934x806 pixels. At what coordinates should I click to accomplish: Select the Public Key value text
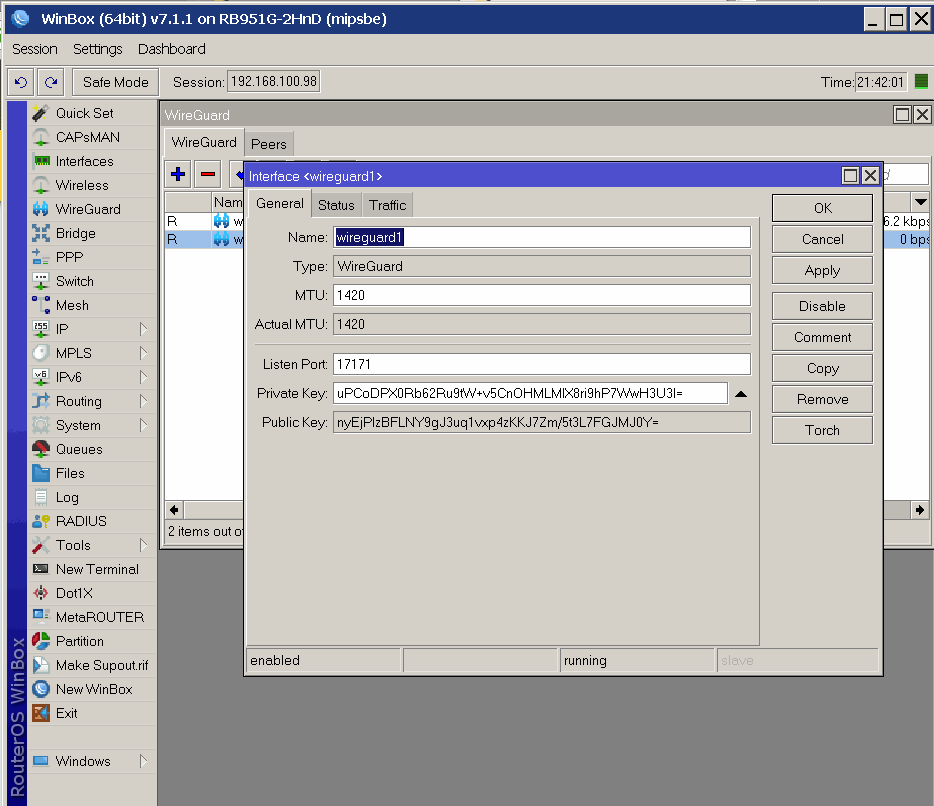(x=497, y=422)
